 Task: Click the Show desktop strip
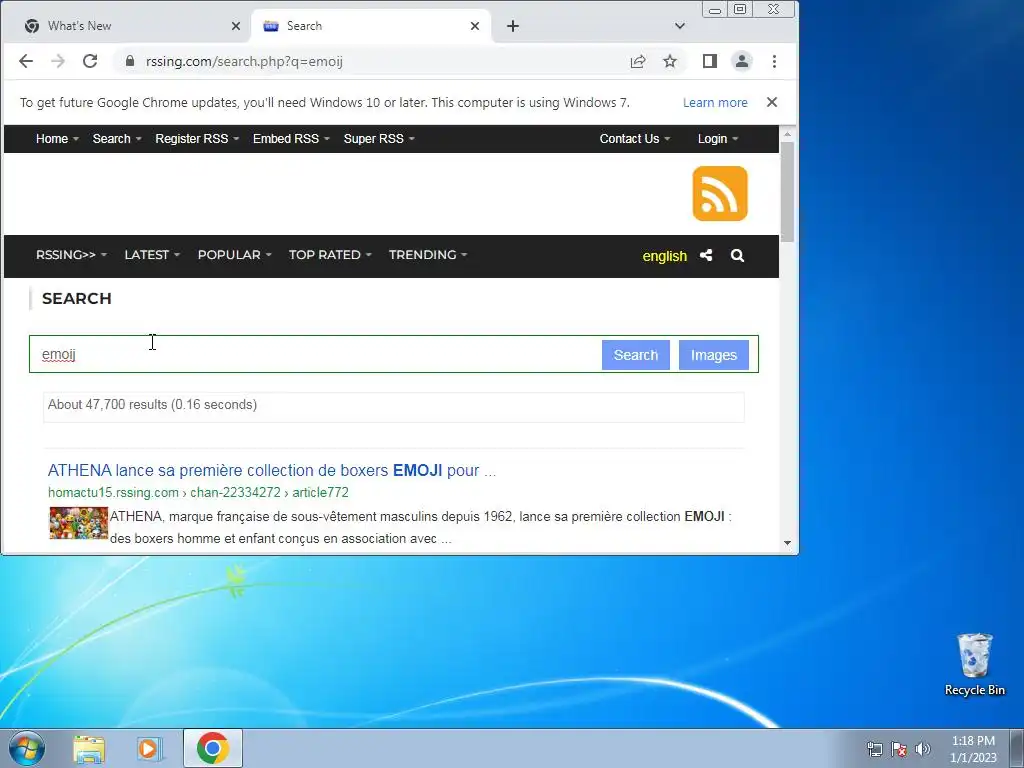1017,748
